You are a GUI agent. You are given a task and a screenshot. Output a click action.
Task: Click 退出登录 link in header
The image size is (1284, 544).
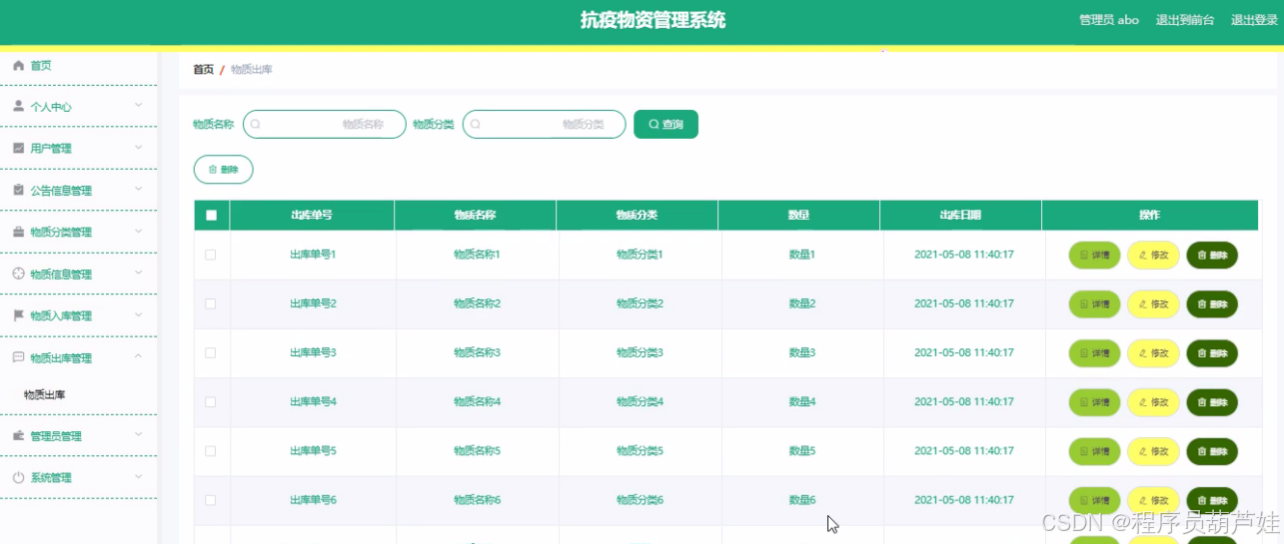pyautogui.click(x=1253, y=20)
